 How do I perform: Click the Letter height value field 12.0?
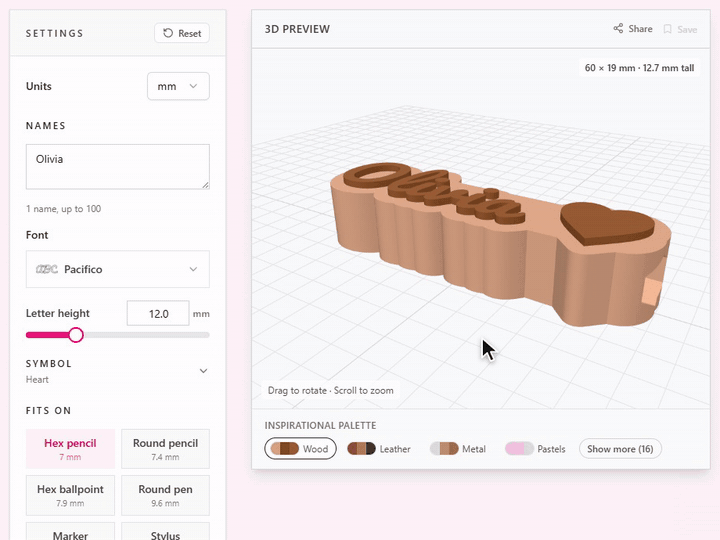tap(158, 314)
